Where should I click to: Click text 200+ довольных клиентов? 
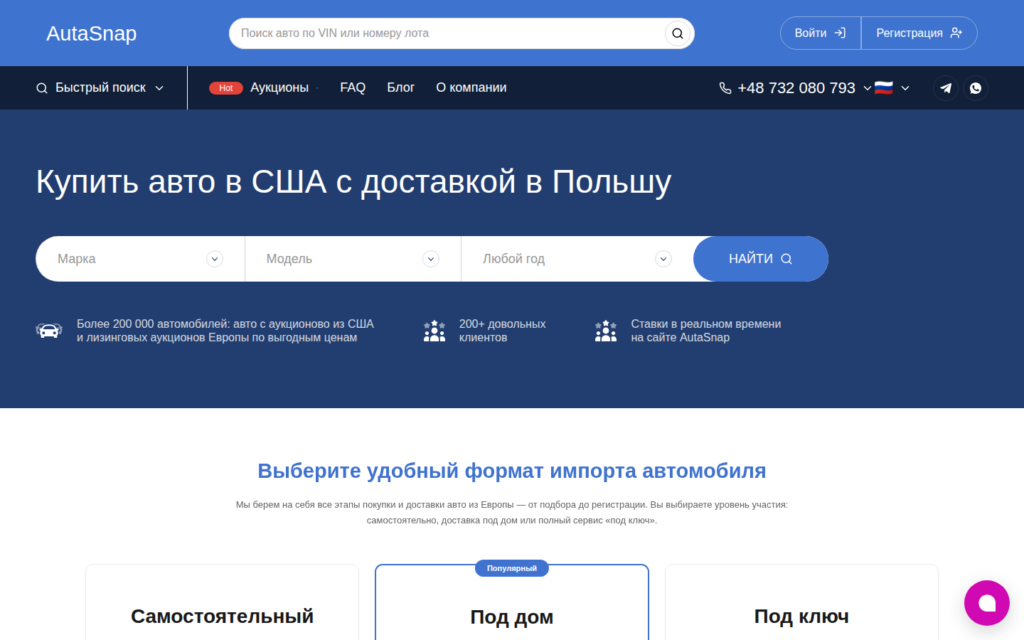pyautogui.click(x=502, y=331)
